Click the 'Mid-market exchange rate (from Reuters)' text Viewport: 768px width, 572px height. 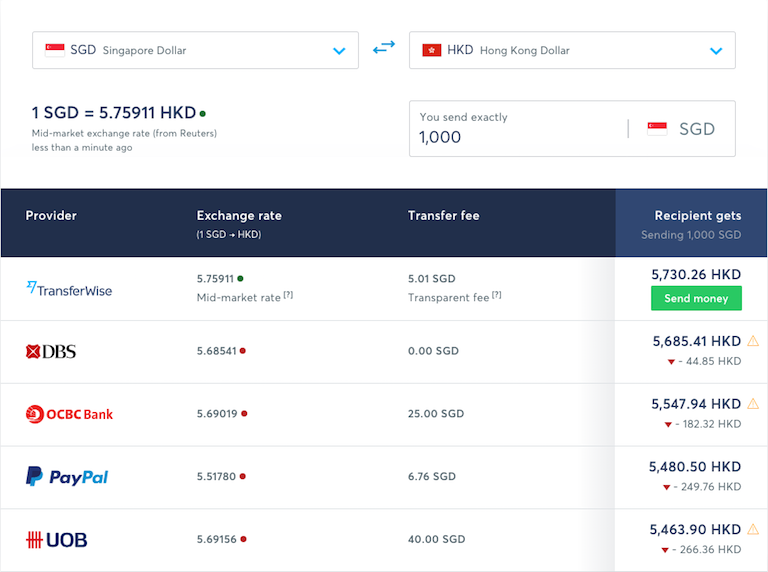click(124, 133)
